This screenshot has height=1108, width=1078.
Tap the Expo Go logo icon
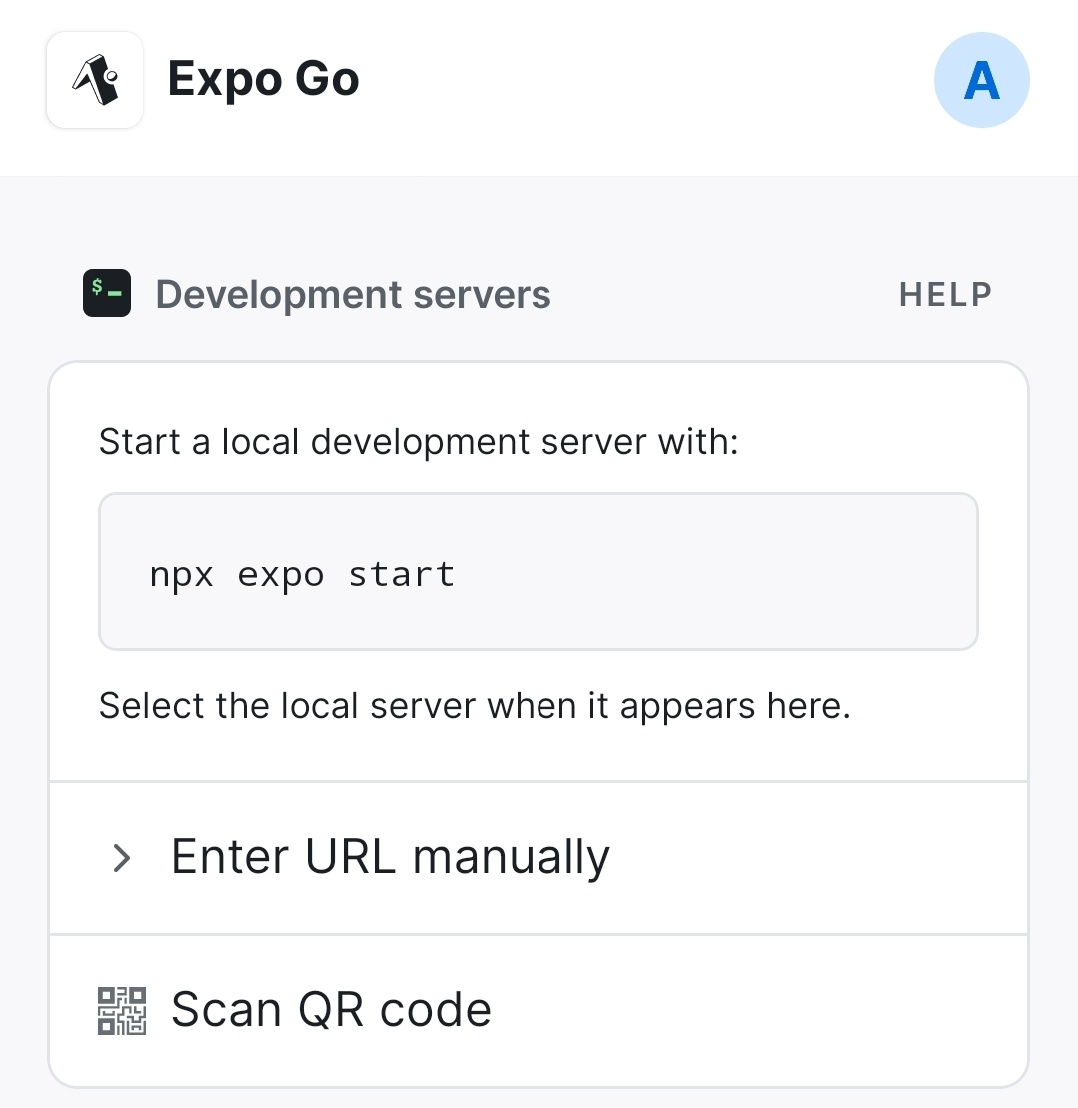coord(95,80)
